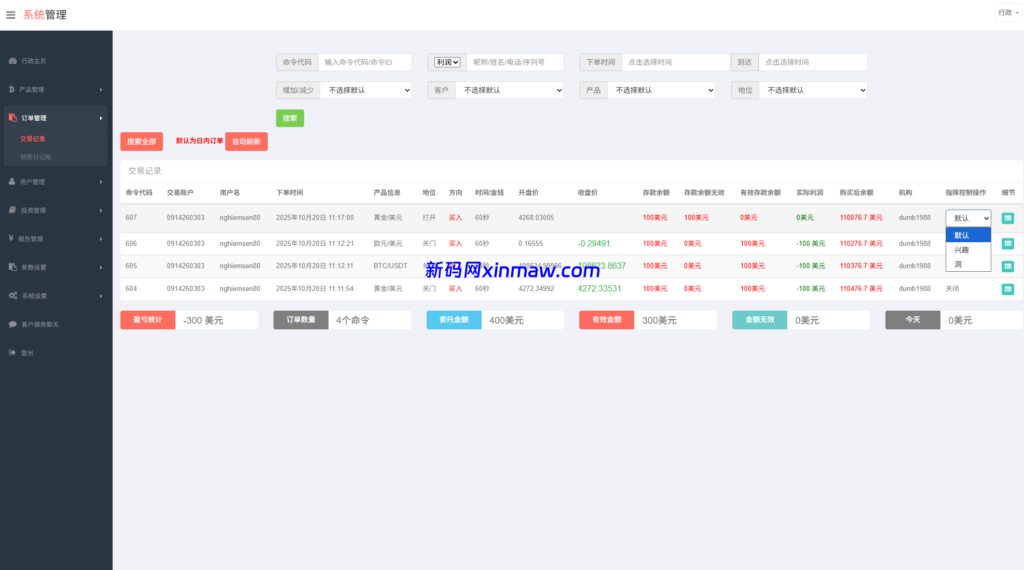
Task: Select 洞 option in open list
Action: (968, 264)
